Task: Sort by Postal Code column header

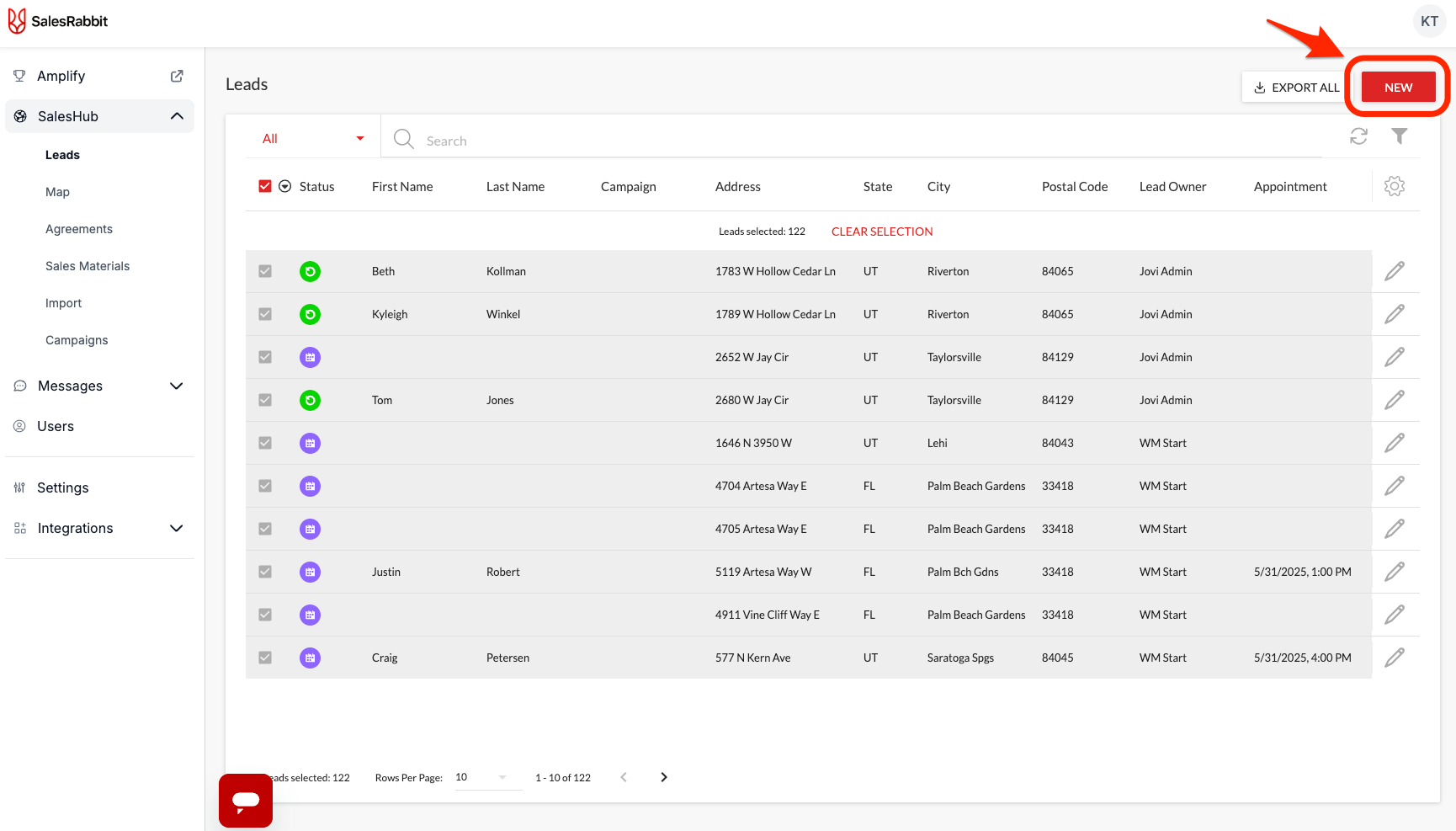Action: tap(1075, 187)
